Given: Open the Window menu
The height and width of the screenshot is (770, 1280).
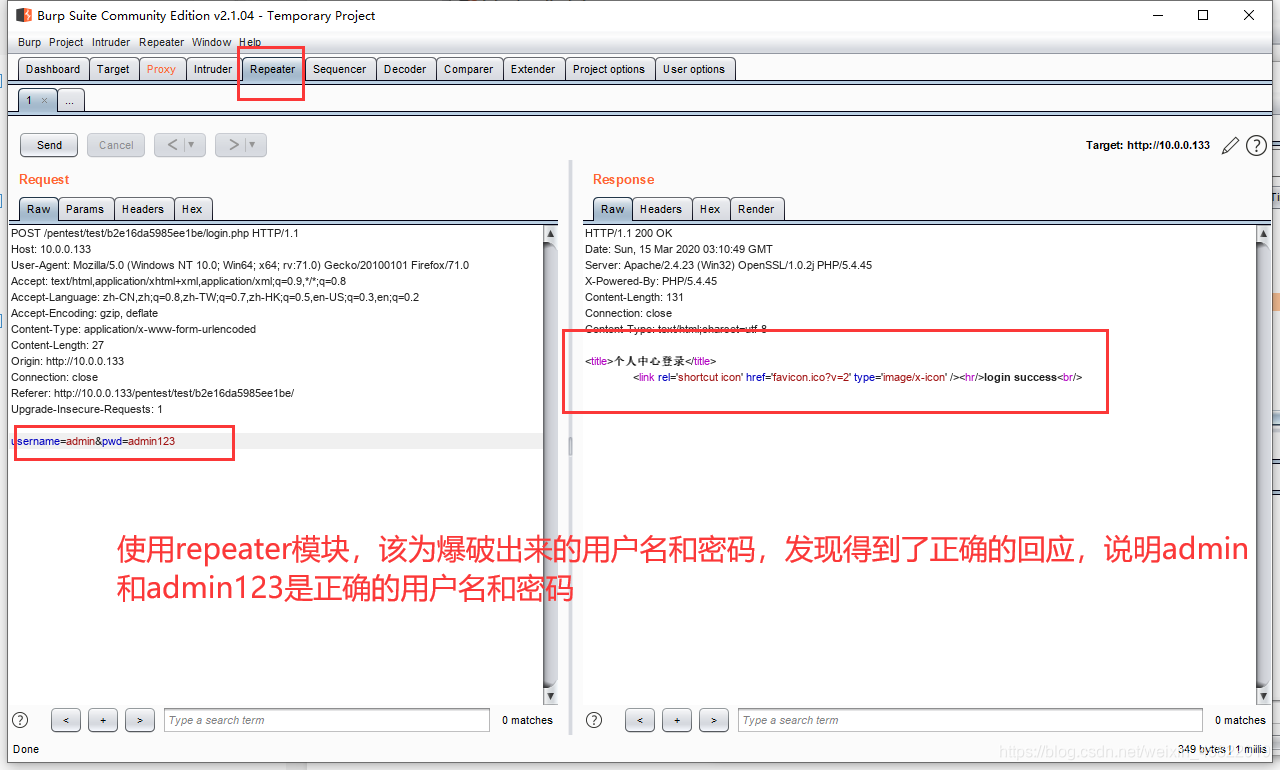Looking at the screenshot, I should click(211, 42).
